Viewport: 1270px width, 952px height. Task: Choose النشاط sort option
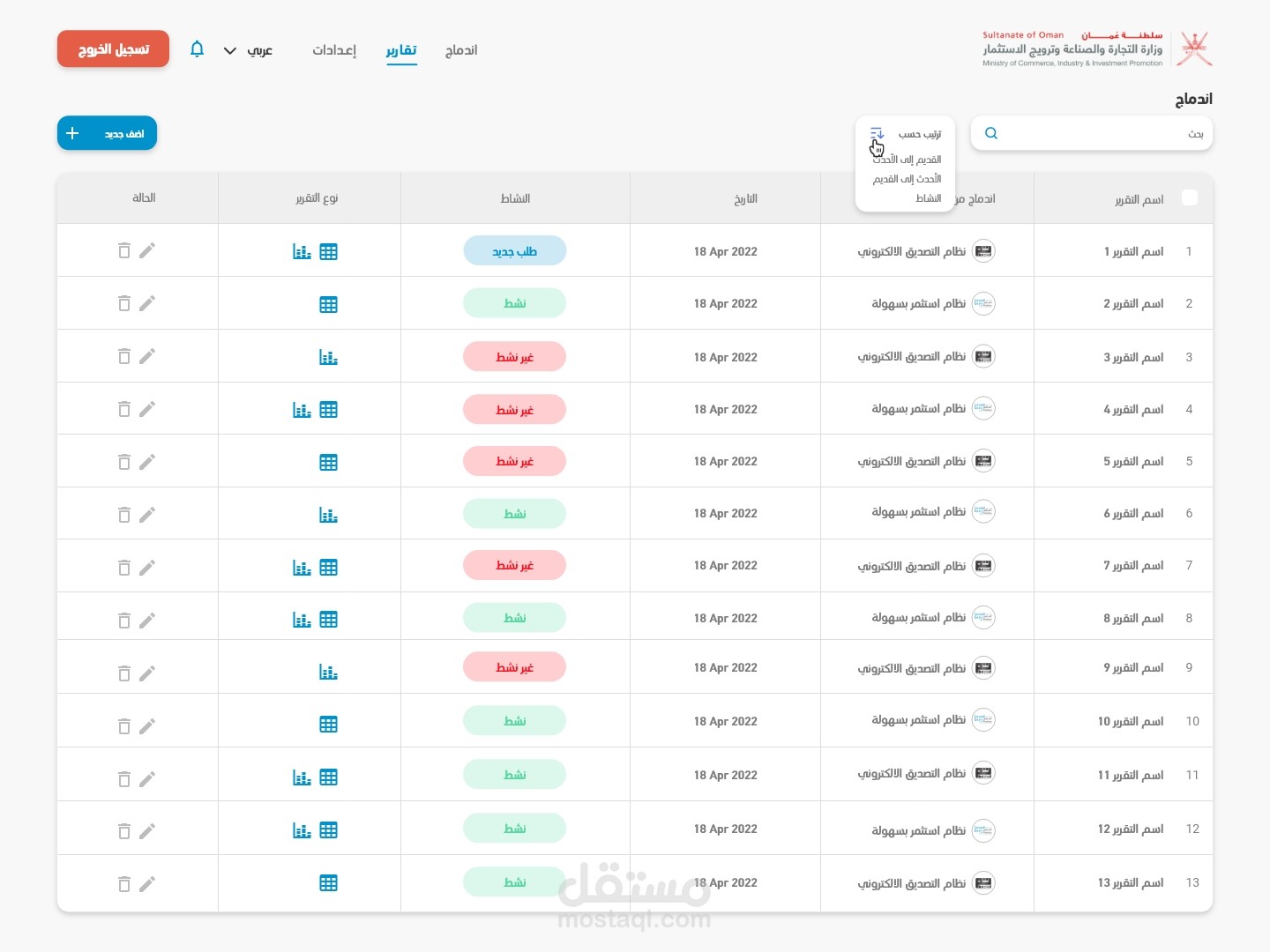pyautogui.click(x=929, y=198)
